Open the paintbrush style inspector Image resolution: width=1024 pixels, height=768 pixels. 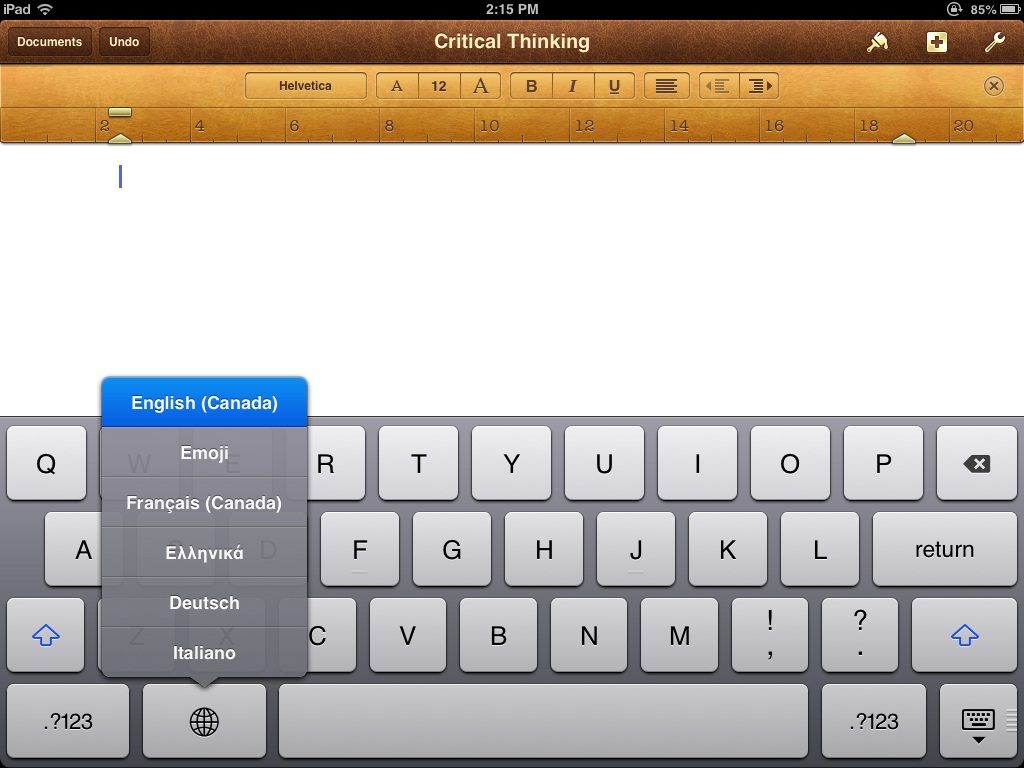[x=877, y=42]
